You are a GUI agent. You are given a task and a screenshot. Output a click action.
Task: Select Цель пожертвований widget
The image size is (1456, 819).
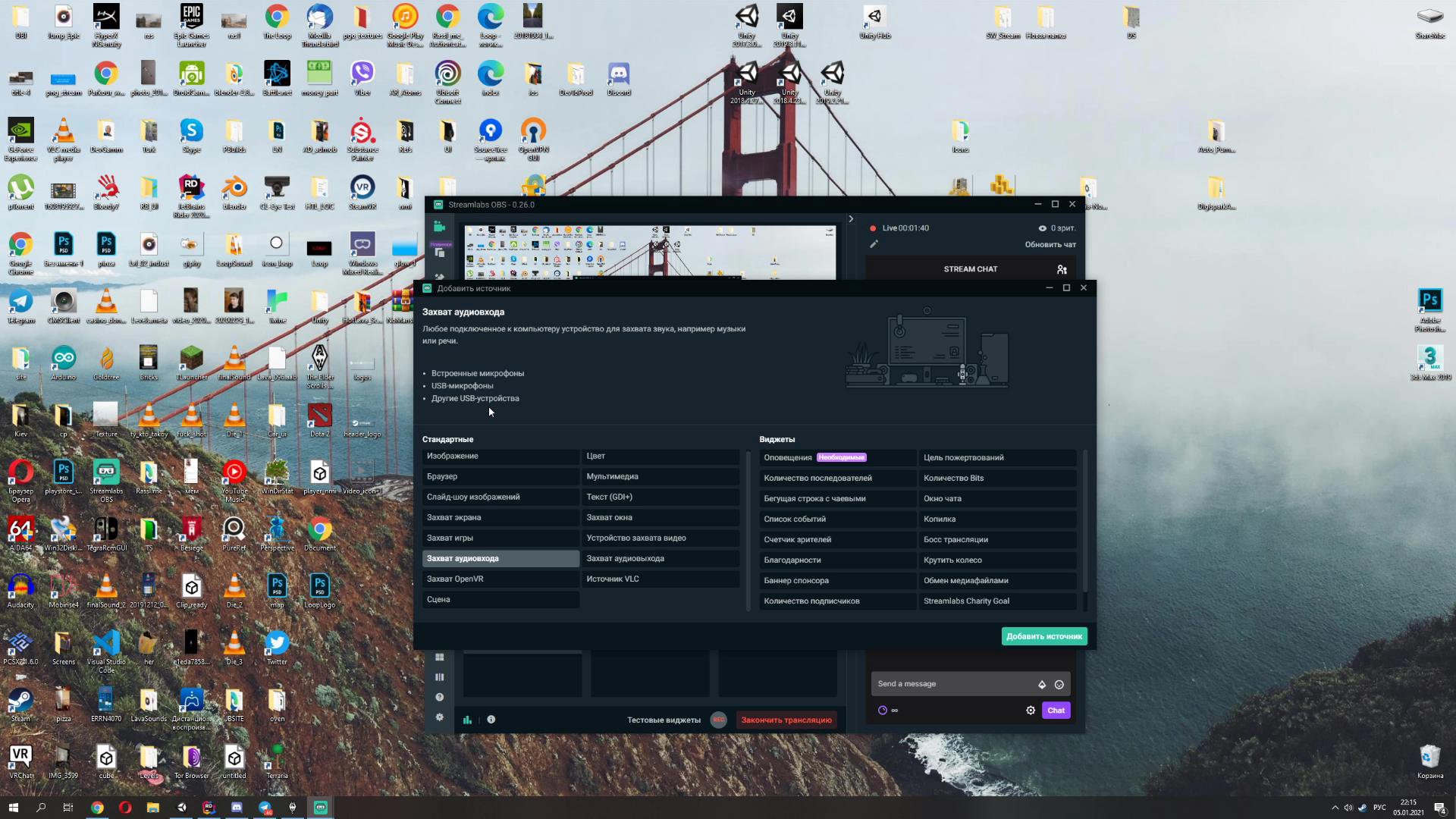coord(998,458)
